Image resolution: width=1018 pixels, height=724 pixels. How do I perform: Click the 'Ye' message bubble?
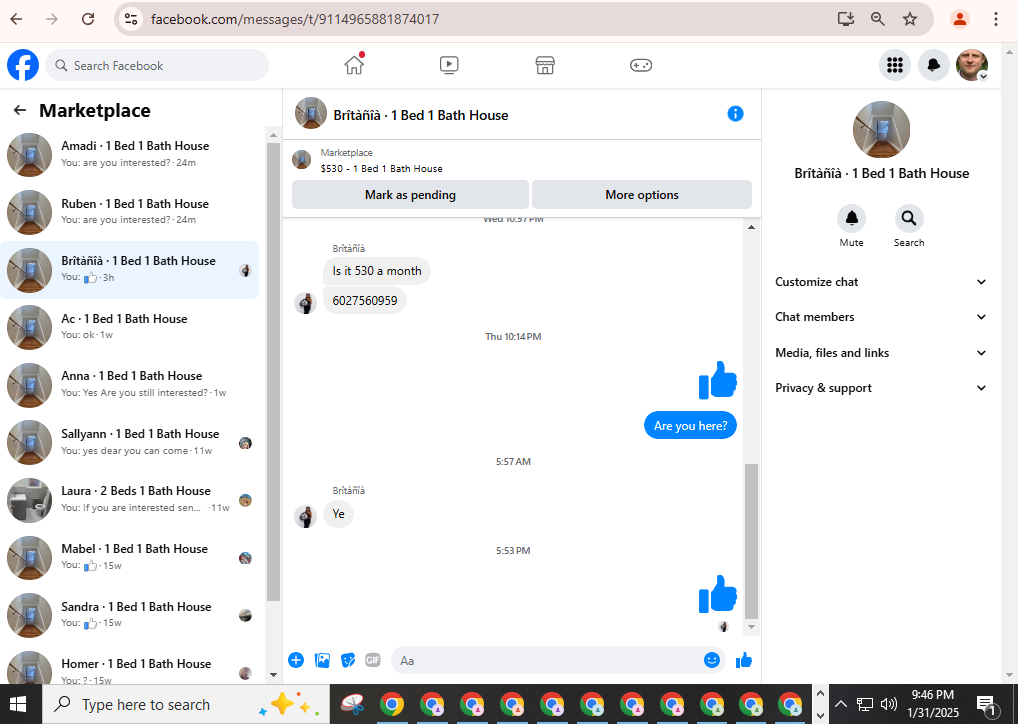338,514
